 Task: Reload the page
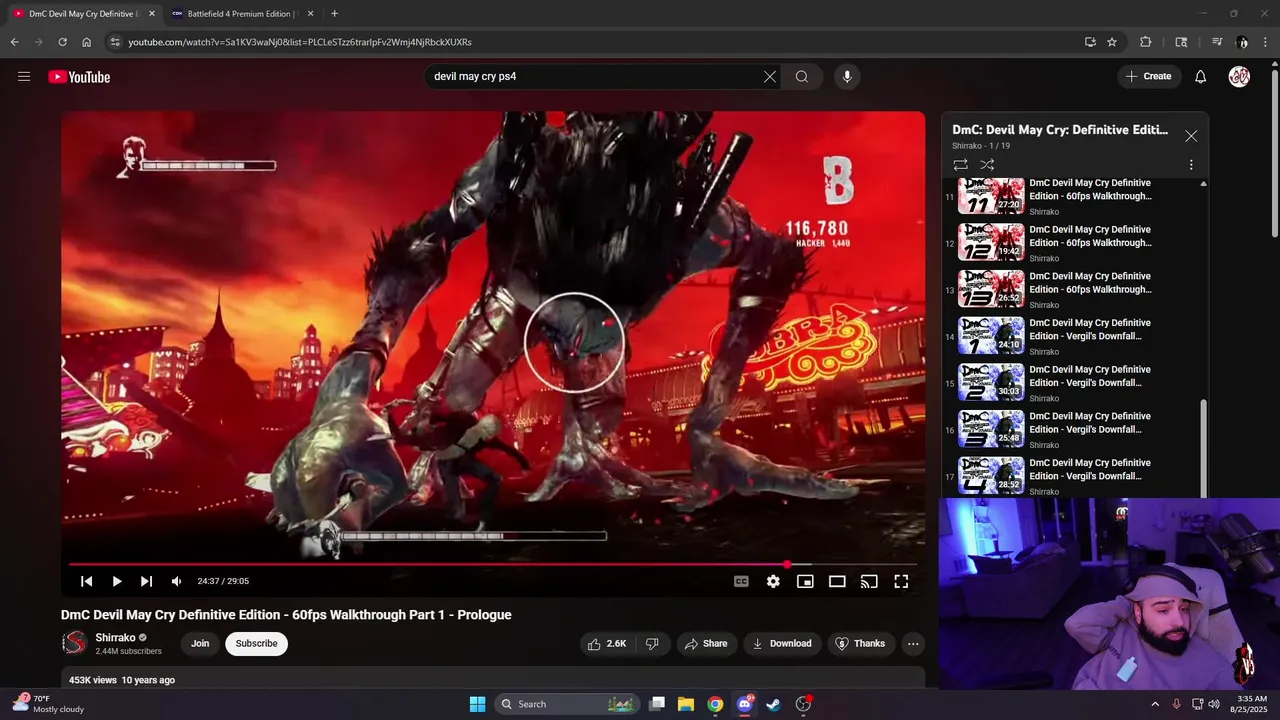pos(62,42)
